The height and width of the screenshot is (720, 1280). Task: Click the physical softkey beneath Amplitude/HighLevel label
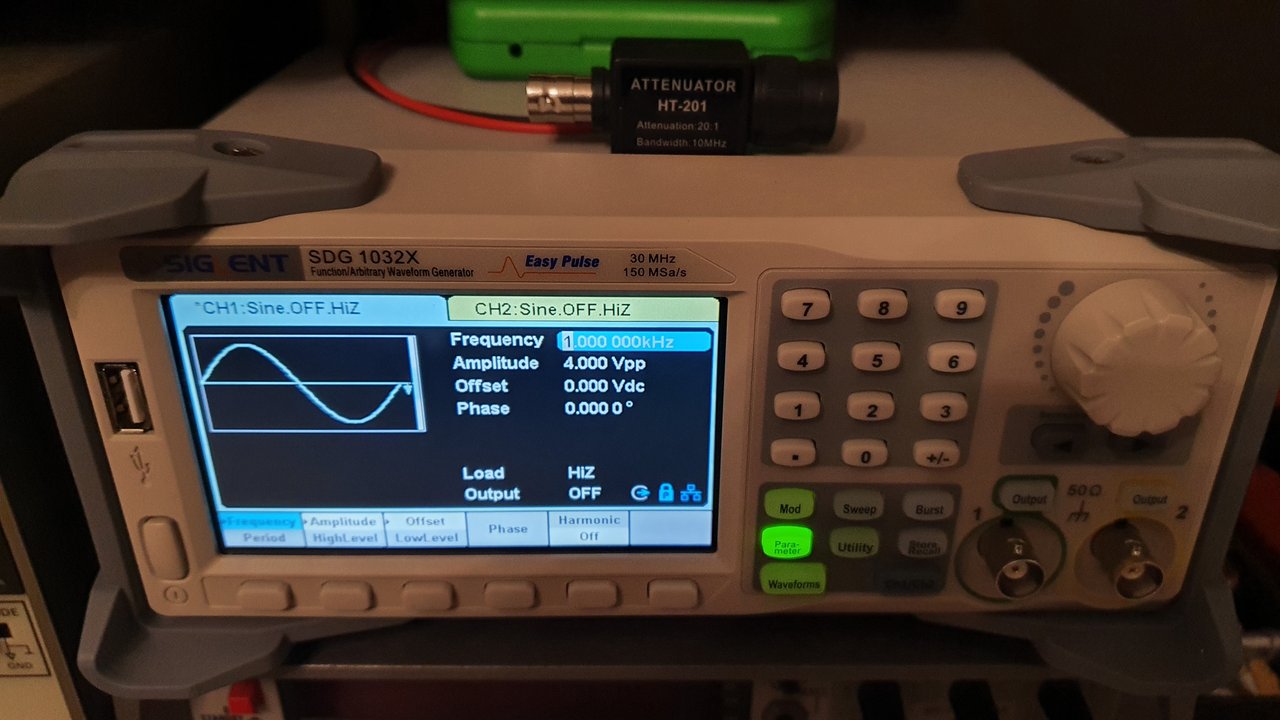coord(346,595)
